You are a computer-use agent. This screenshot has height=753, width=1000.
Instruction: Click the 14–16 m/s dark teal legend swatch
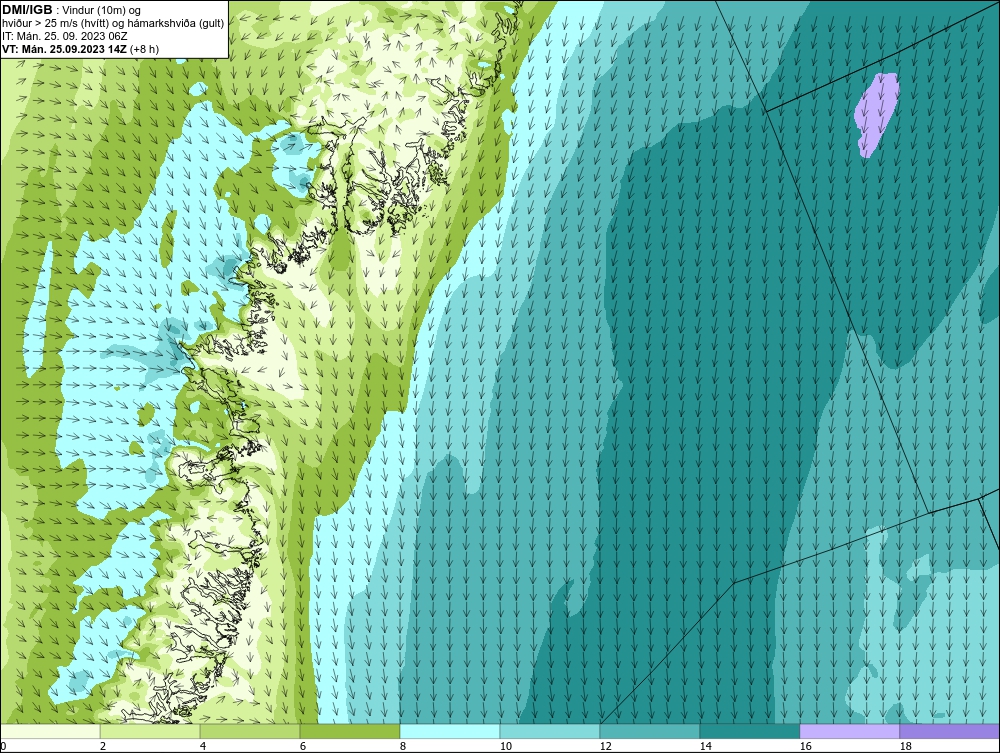pyautogui.click(x=749, y=731)
